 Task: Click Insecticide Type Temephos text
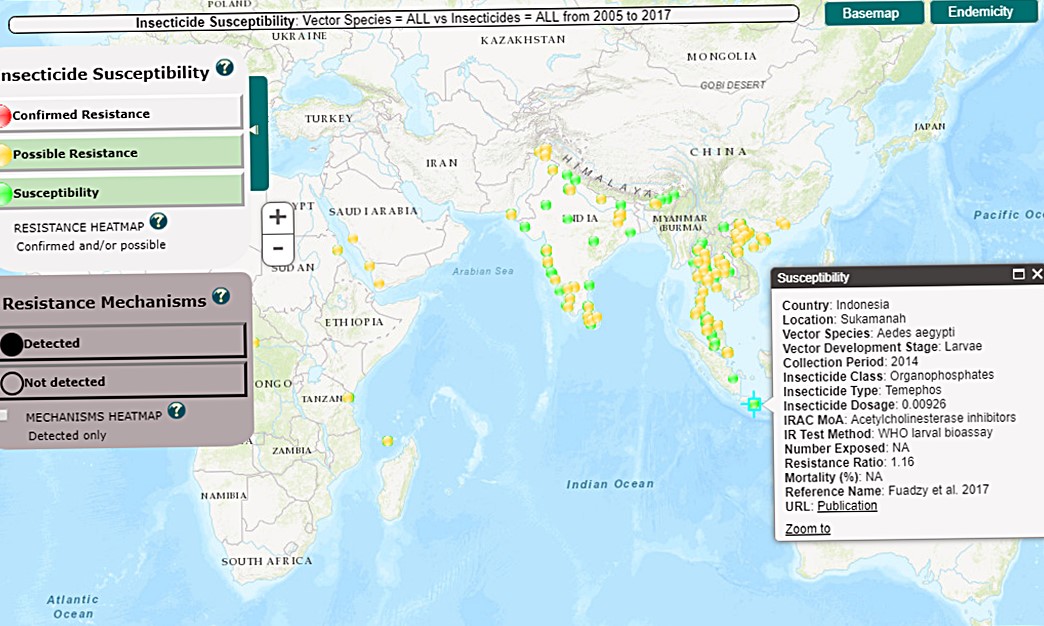coord(862,390)
